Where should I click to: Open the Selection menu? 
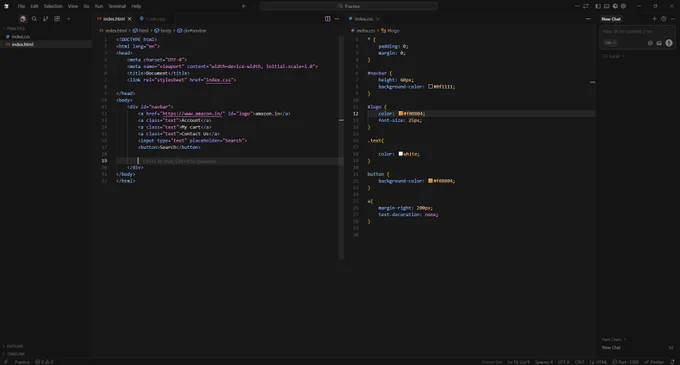pos(53,6)
